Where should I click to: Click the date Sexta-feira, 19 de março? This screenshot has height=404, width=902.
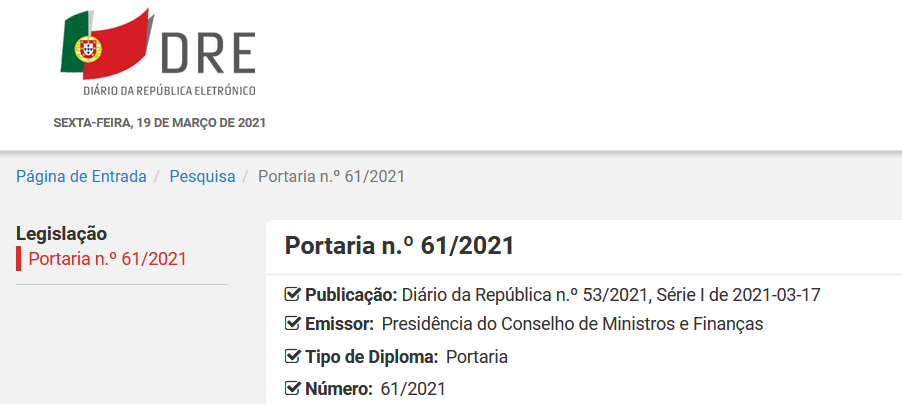tap(159, 123)
